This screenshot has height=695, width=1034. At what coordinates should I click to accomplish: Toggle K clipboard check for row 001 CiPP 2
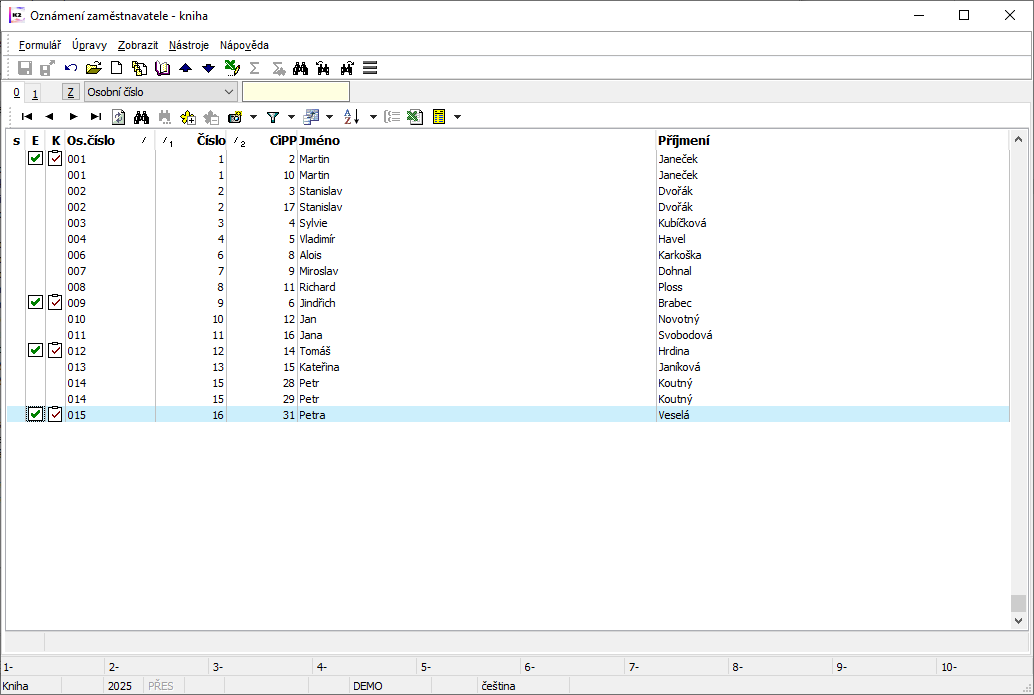pyautogui.click(x=55, y=158)
